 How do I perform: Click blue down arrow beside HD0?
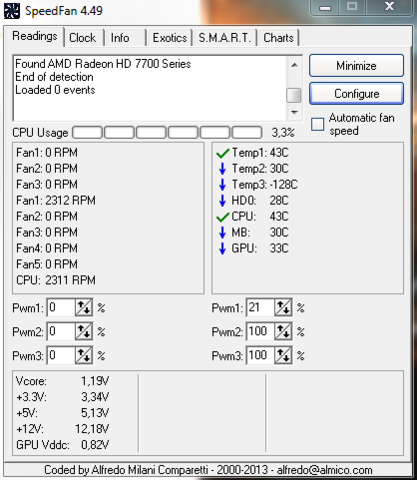(x=222, y=201)
